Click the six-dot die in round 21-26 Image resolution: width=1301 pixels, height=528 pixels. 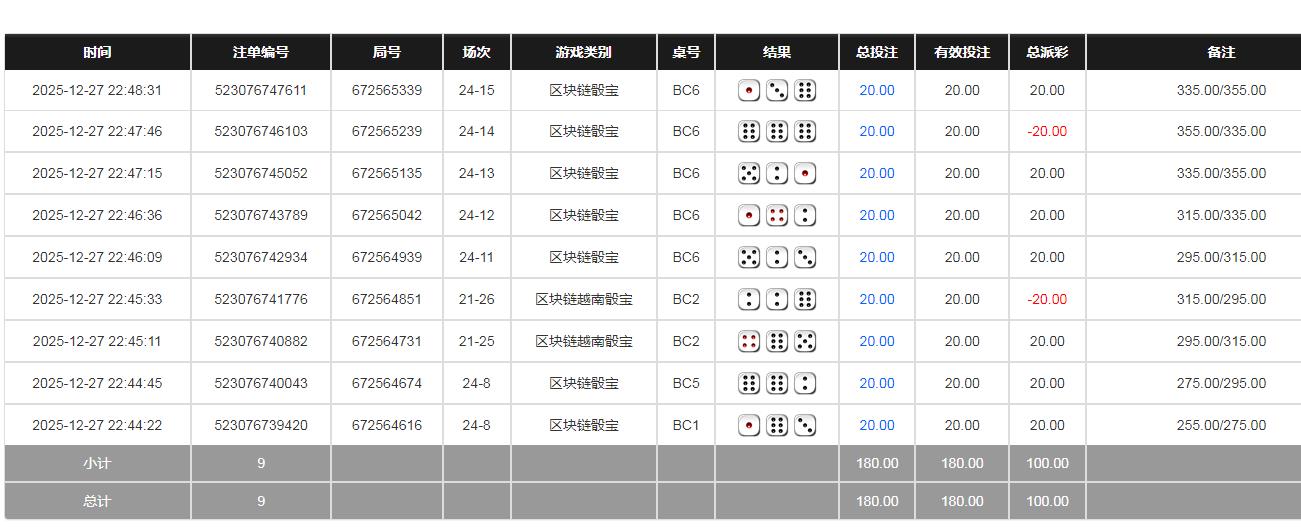pos(805,300)
